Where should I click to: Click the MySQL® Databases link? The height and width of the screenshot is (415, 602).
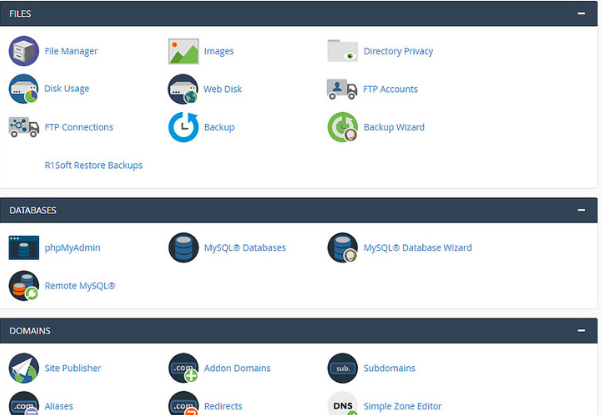click(x=245, y=248)
